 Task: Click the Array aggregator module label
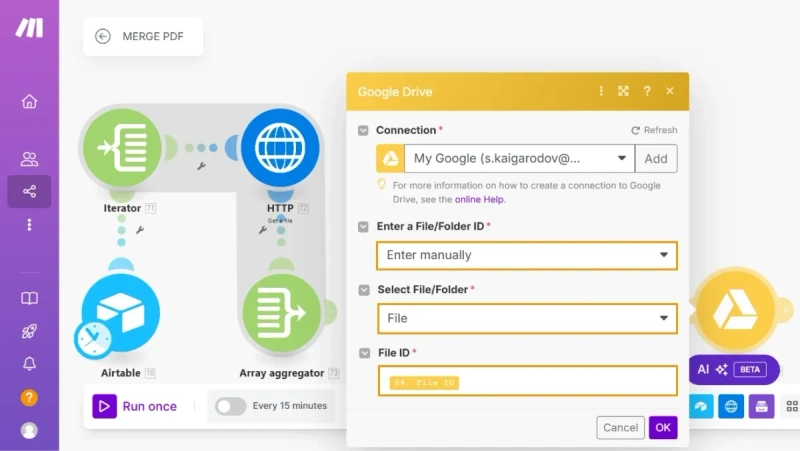tap(282, 373)
